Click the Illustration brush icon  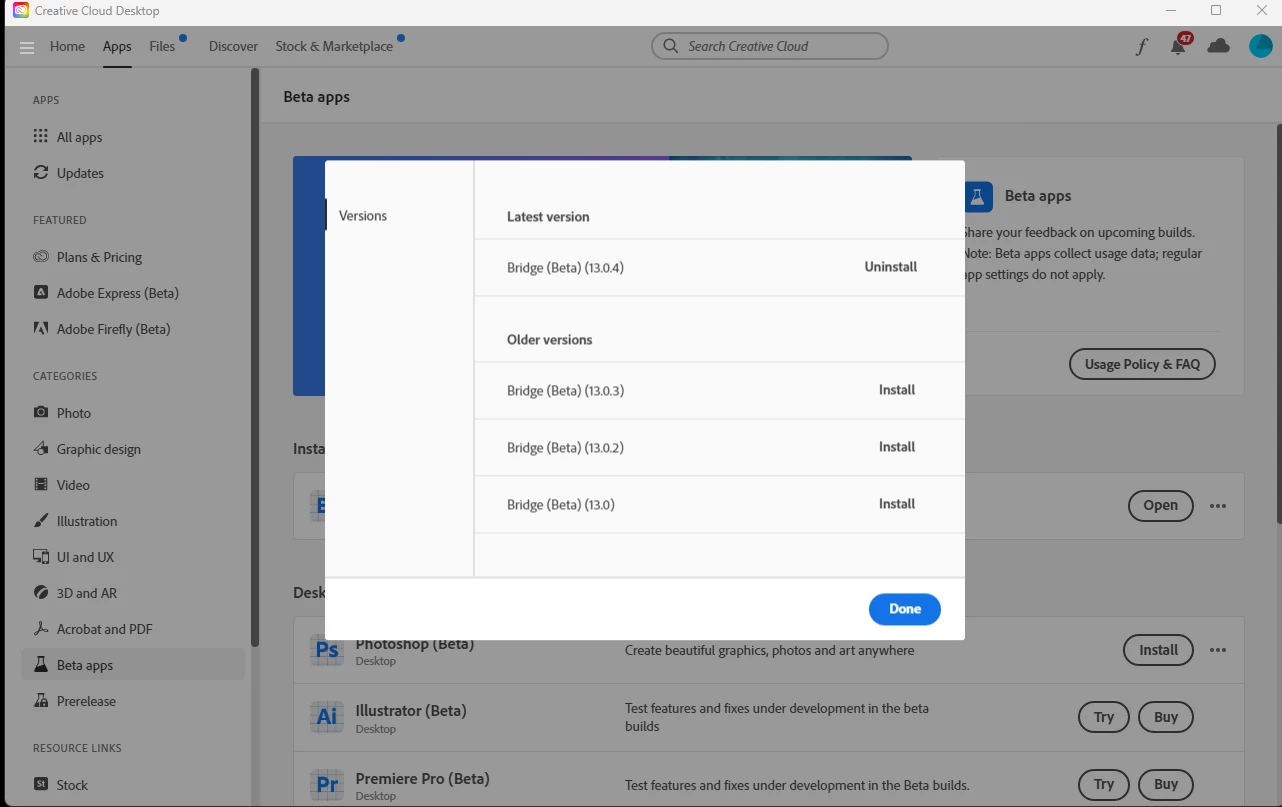click(x=41, y=521)
